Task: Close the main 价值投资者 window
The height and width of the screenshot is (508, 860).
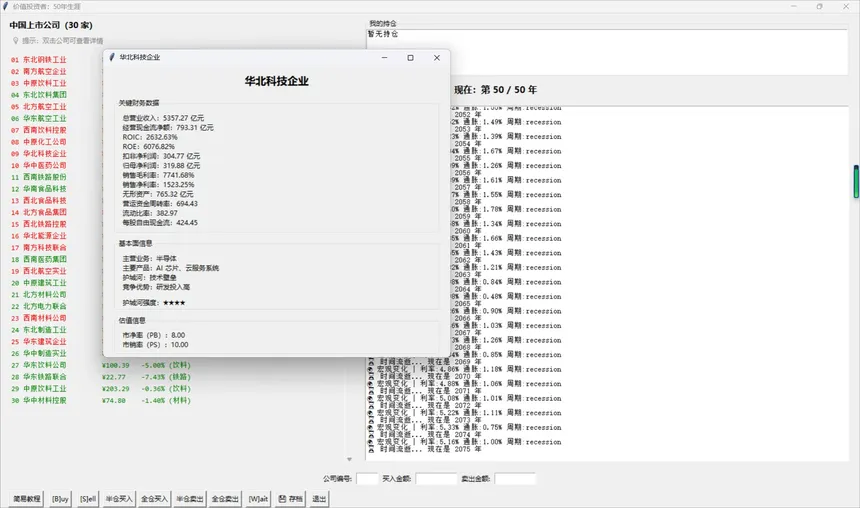Action: [x=846, y=7]
